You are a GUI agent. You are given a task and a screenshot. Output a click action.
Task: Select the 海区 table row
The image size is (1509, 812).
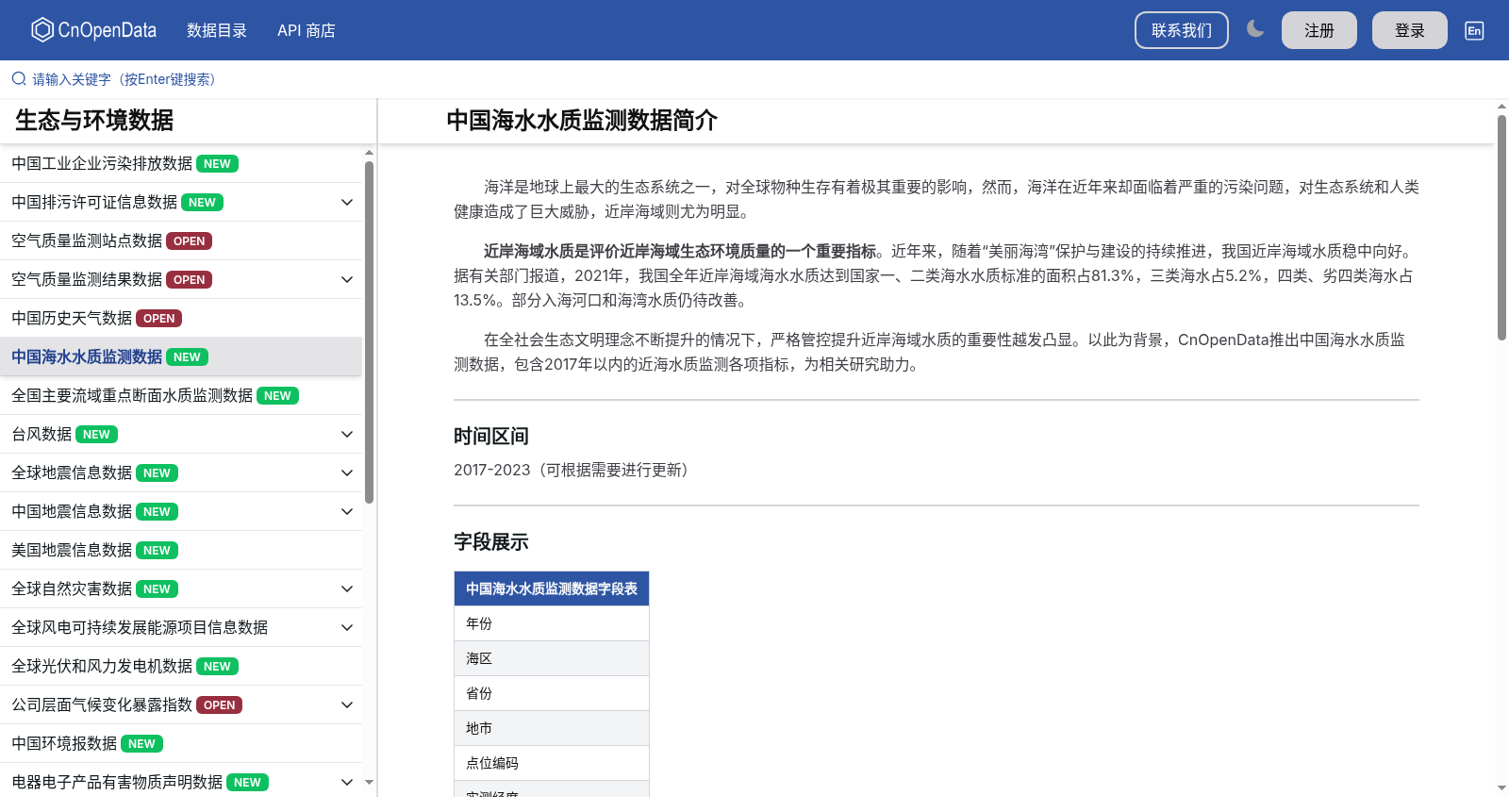tap(552, 658)
